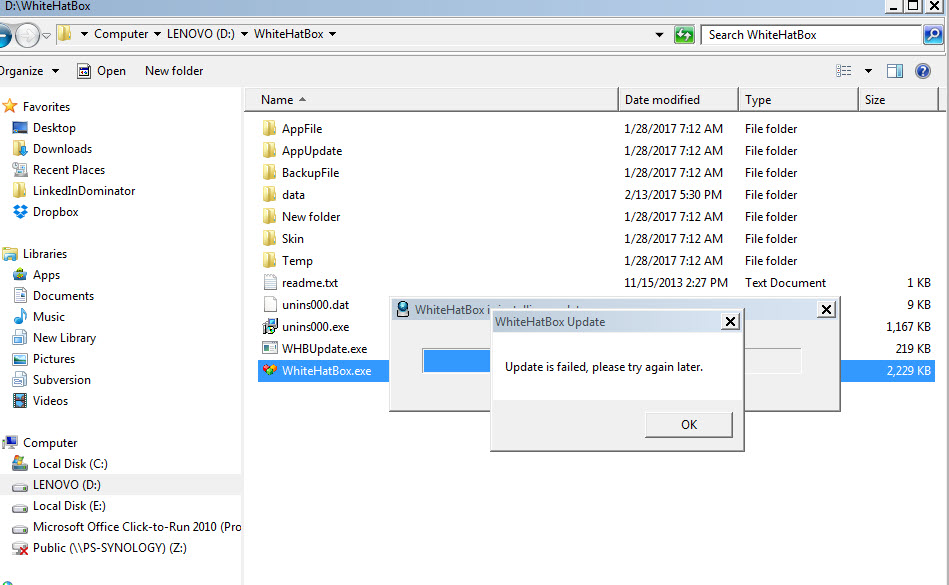949x585 pixels.
Task: Open the change view options dropdown arrow
Action: [868, 71]
